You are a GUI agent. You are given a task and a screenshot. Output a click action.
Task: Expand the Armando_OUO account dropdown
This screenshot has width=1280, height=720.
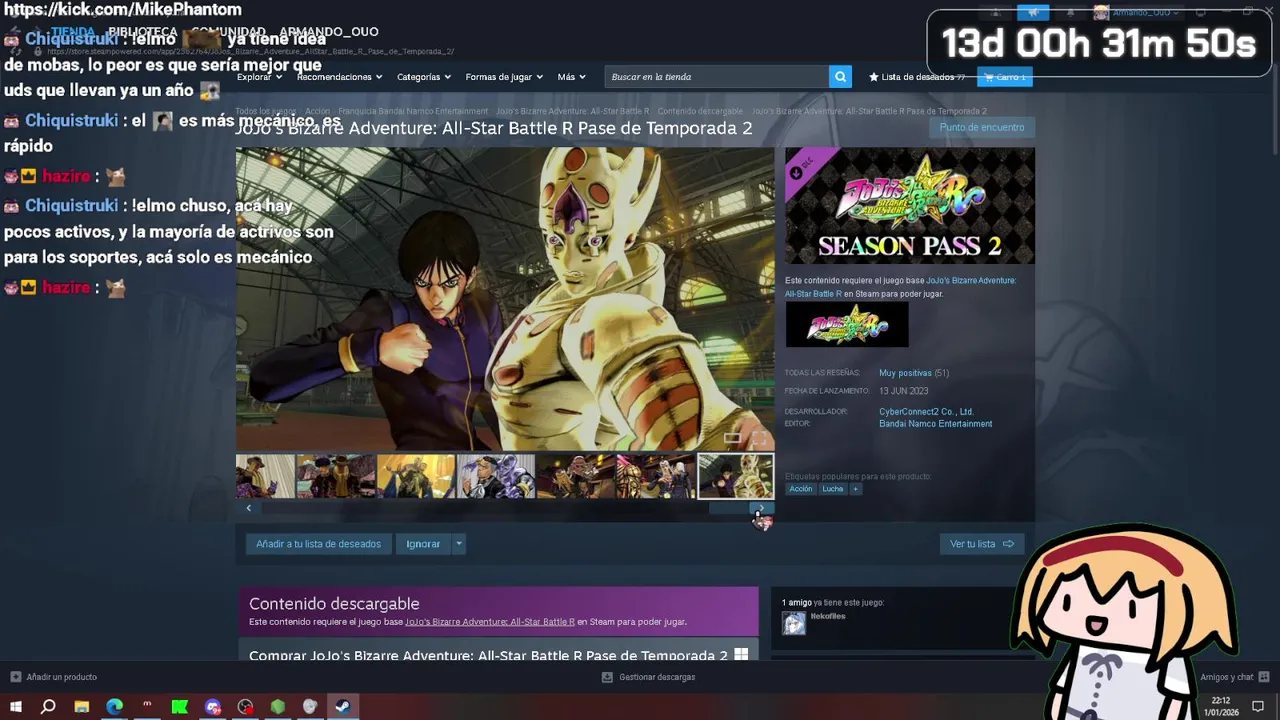[x=1176, y=12]
